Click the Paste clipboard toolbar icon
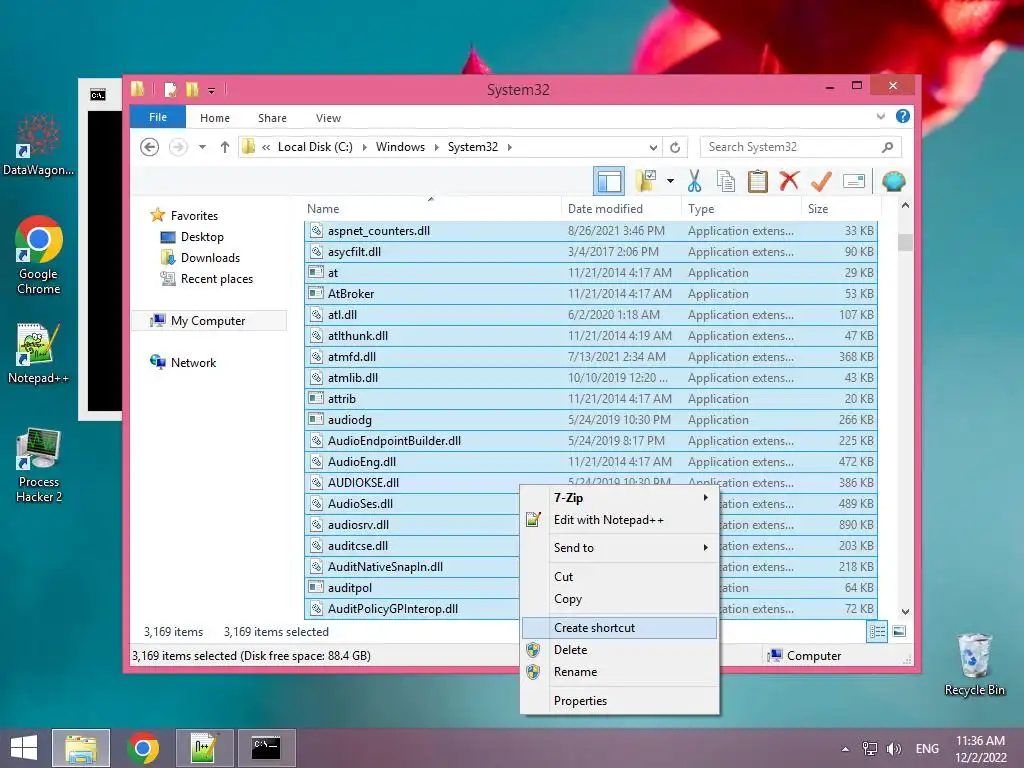The height and width of the screenshot is (768, 1024). [x=758, y=181]
